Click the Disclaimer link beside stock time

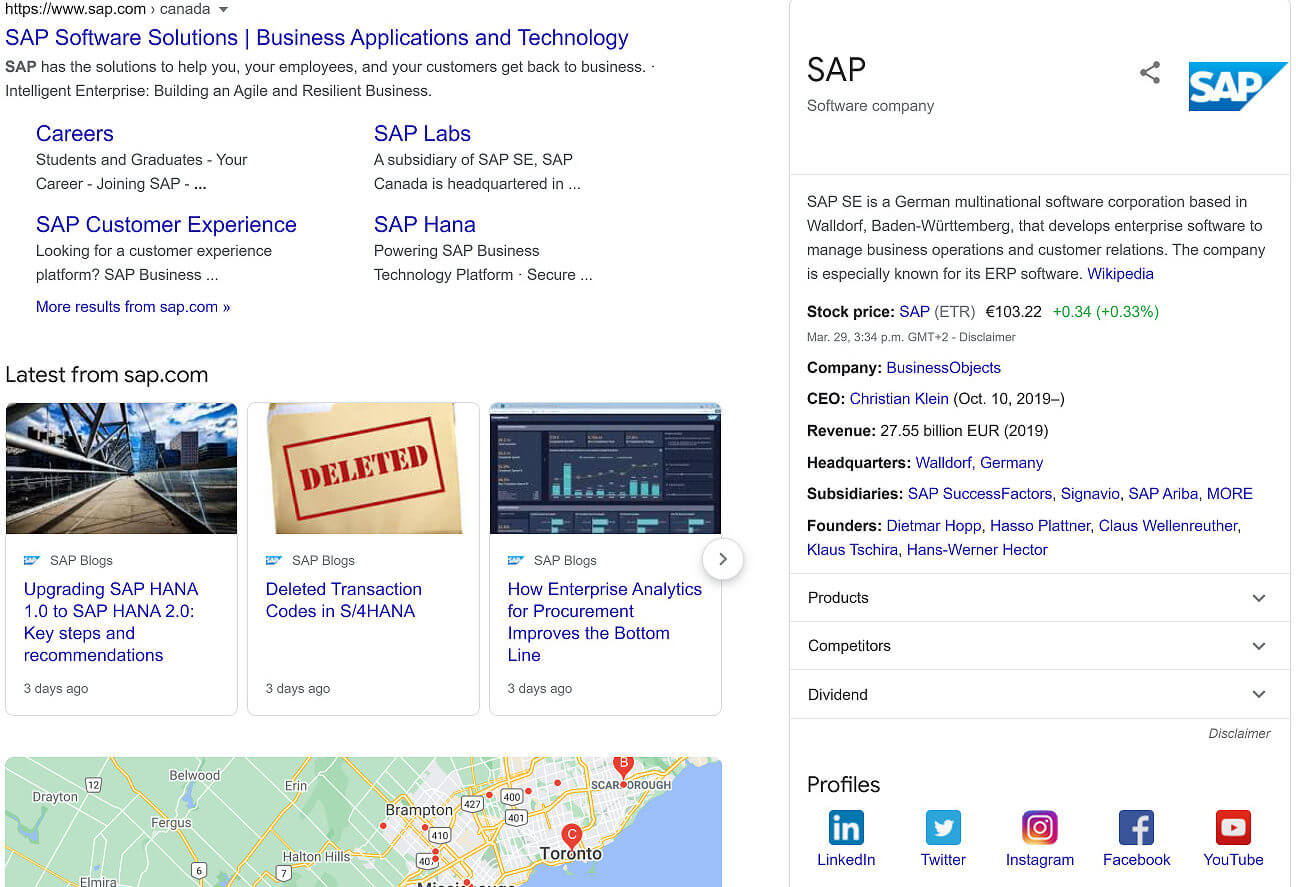click(x=987, y=337)
